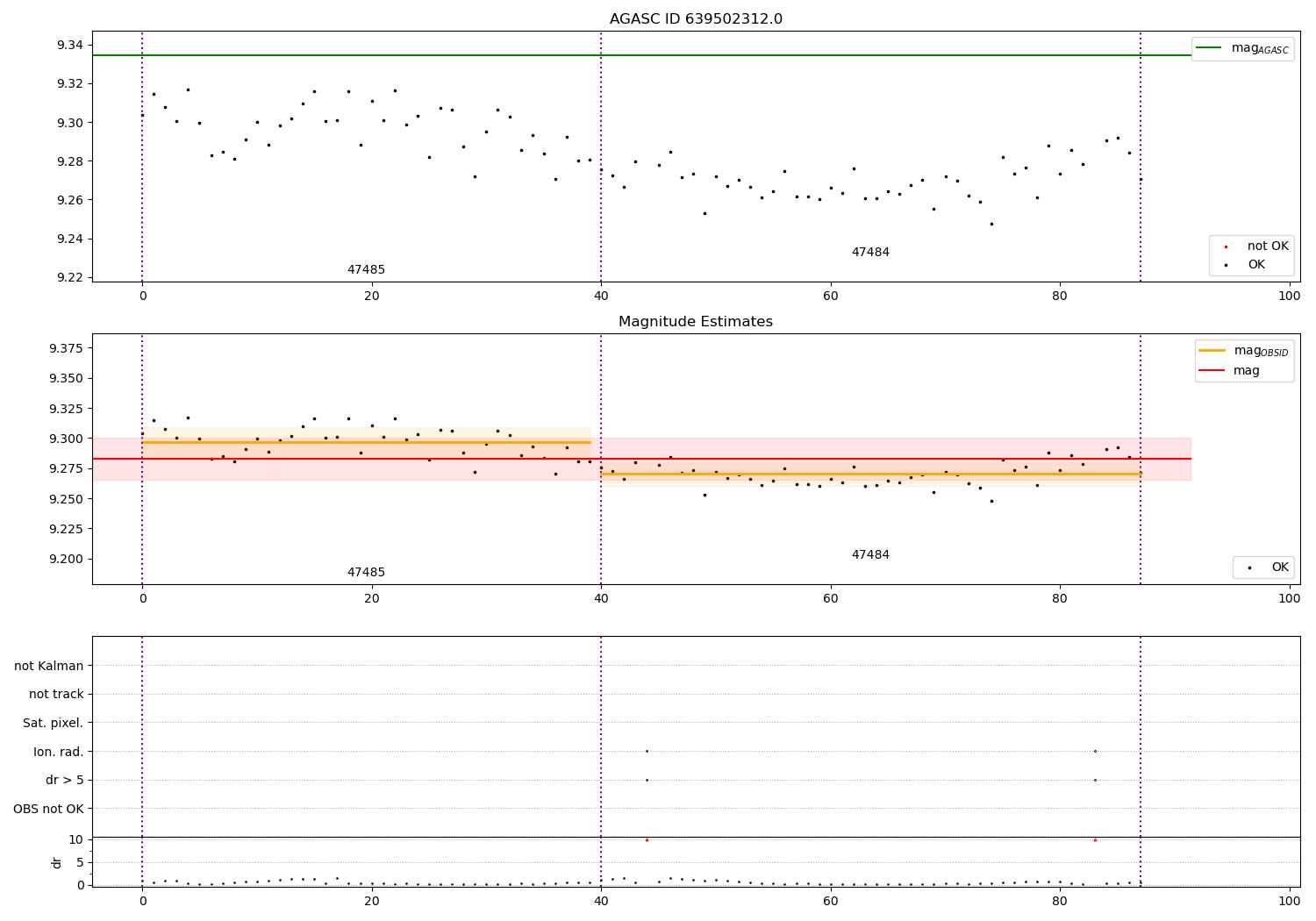Select the green mag AGASC legend line swatch
The height and width of the screenshot is (921, 1316).
pos(1209,48)
